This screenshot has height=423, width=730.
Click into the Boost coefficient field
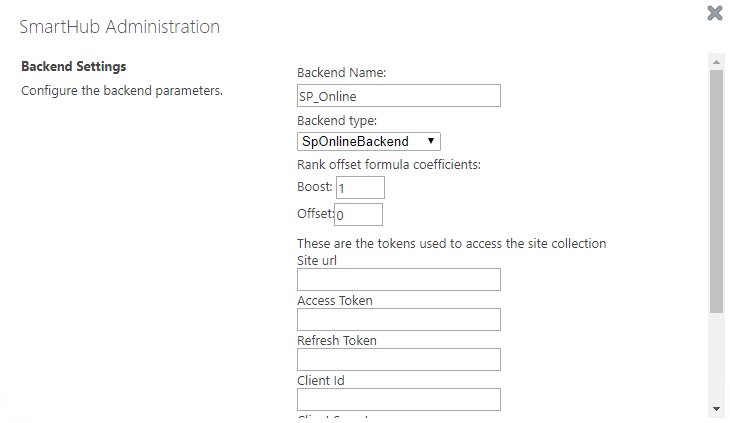click(360, 188)
